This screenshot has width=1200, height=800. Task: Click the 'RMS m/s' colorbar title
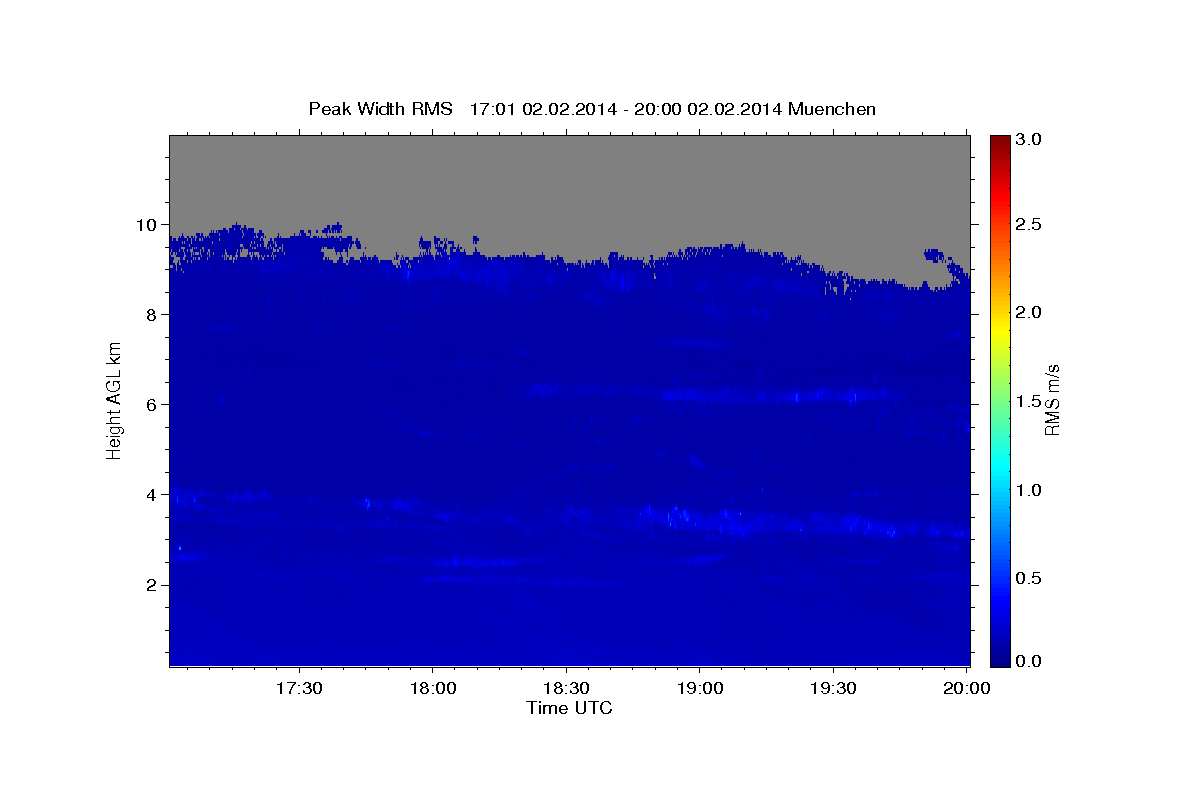click(1052, 400)
